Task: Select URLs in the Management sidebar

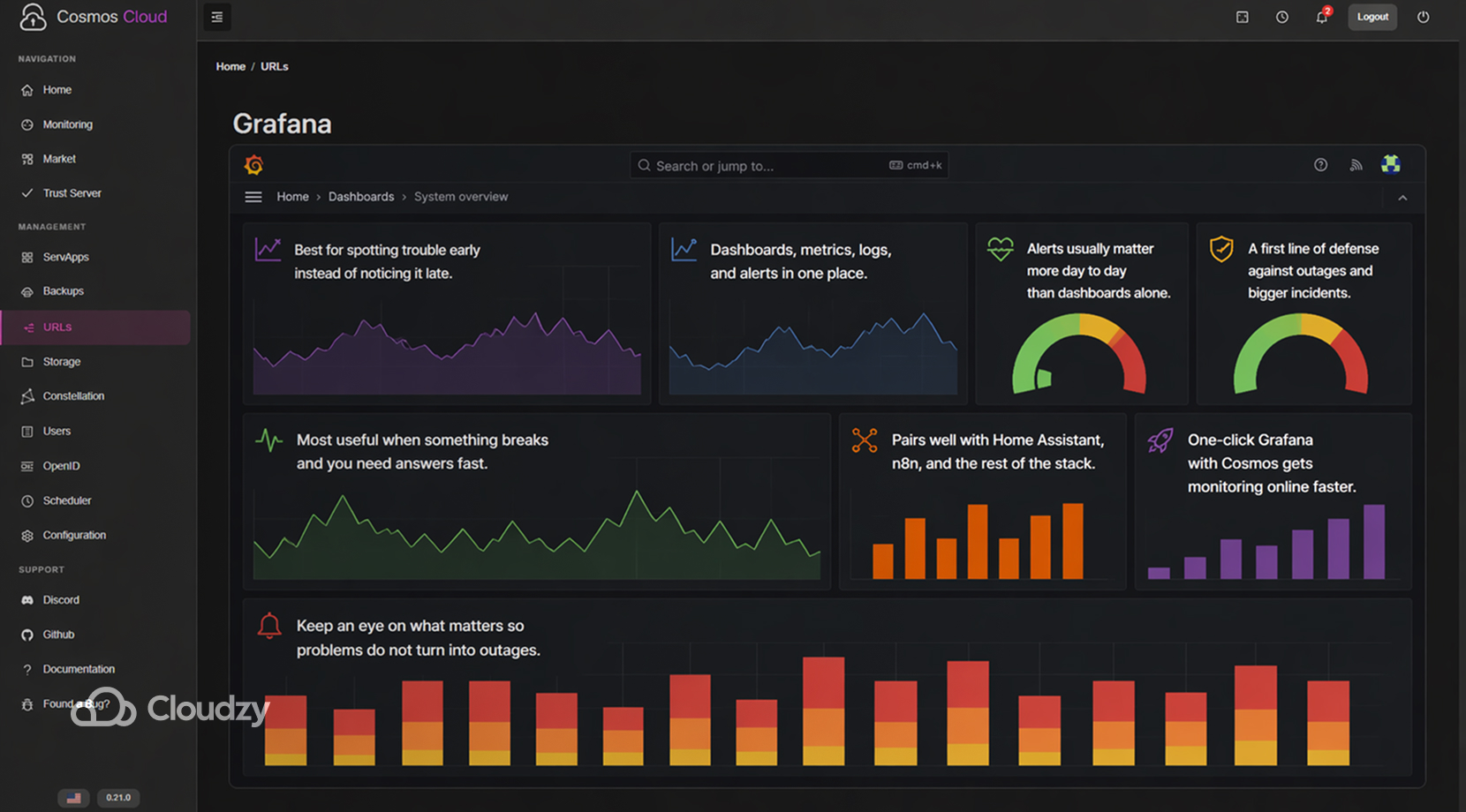Action: click(57, 327)
